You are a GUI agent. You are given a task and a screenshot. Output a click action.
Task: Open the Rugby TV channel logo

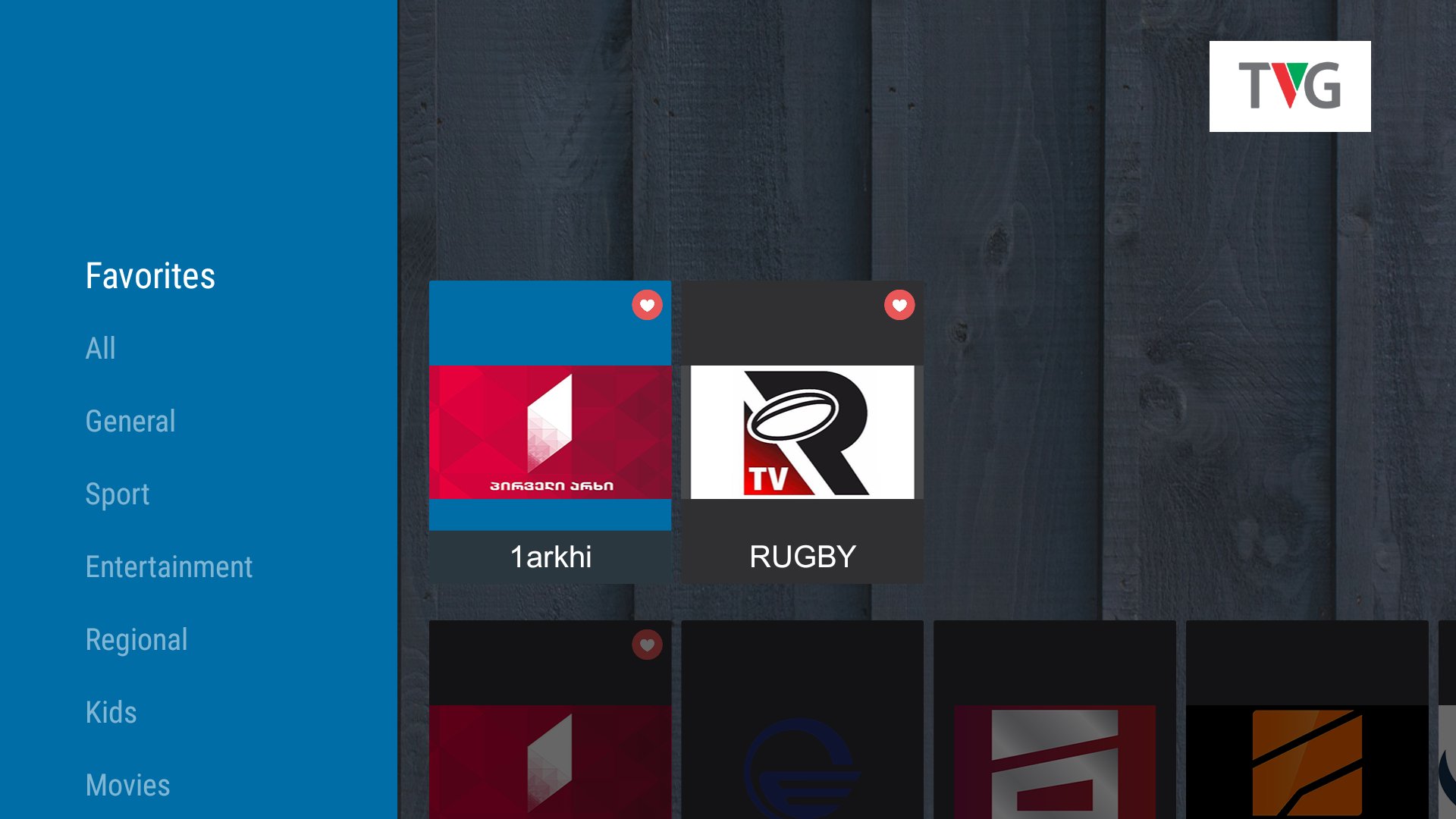[802, 432]
